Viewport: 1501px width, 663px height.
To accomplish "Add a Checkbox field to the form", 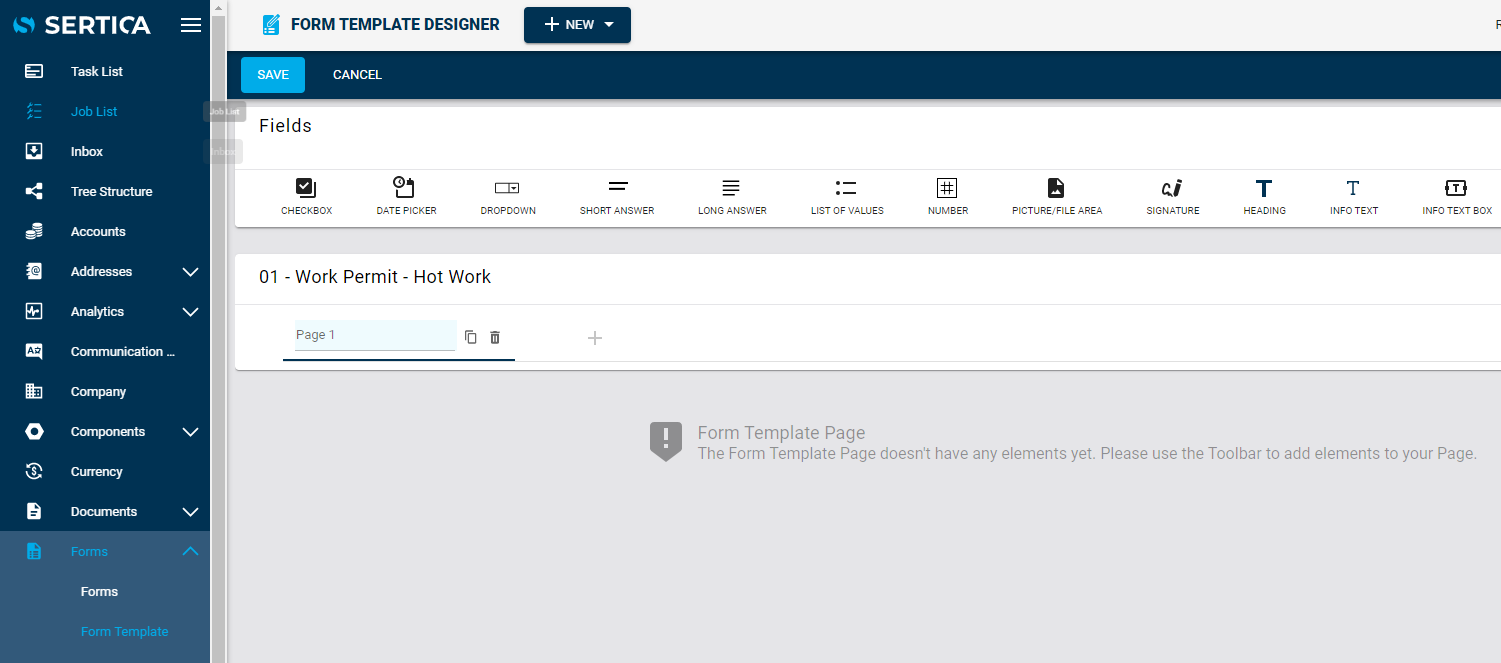I will point(306,196).
